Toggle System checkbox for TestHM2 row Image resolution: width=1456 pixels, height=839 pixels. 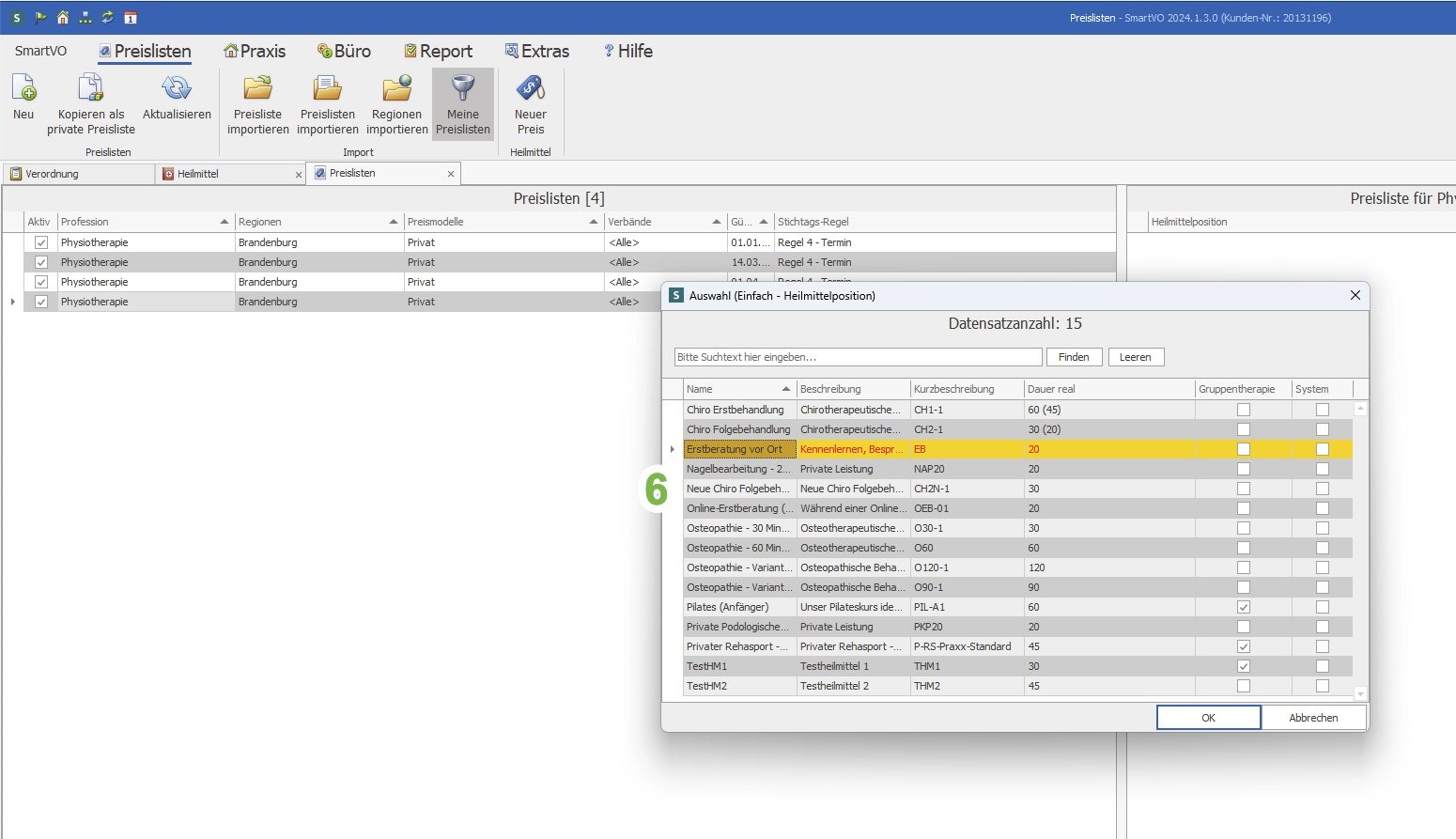click(1322, 687)
